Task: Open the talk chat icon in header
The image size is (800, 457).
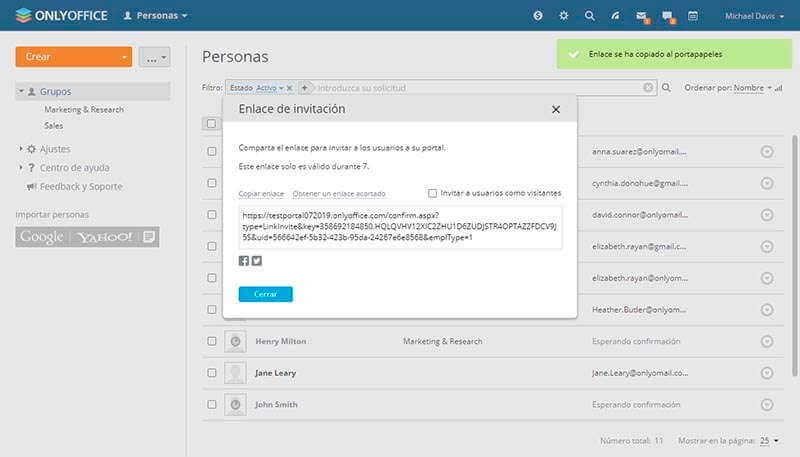Action: [x=668, y=16]
